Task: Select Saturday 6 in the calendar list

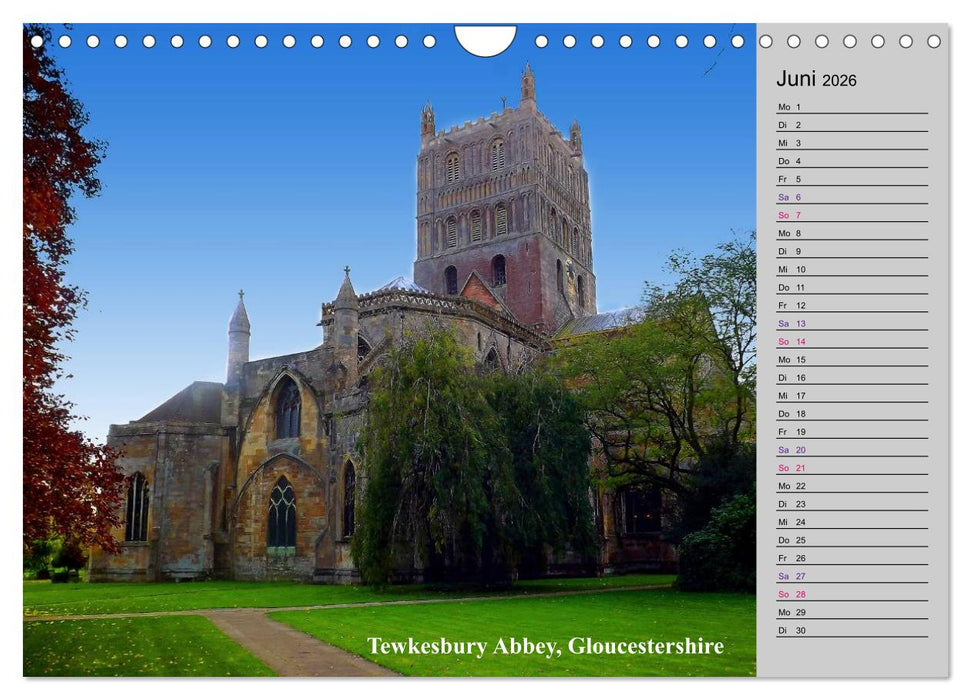Action: tap(852, 197)
